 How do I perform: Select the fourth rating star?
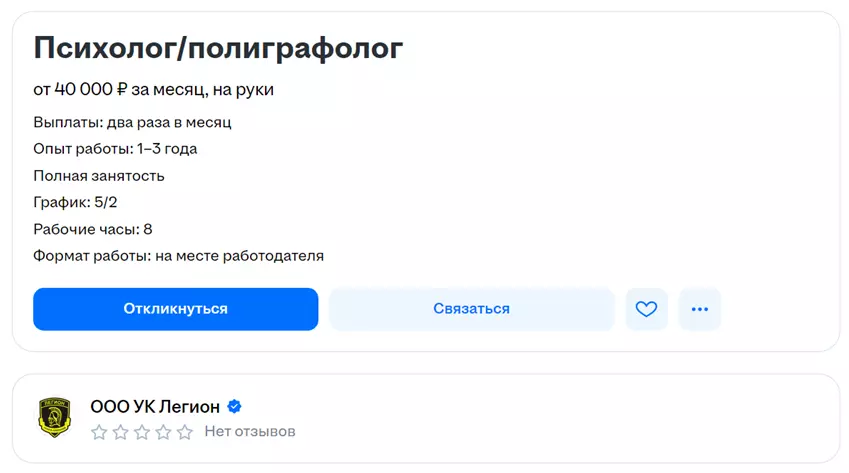[163, 432]
